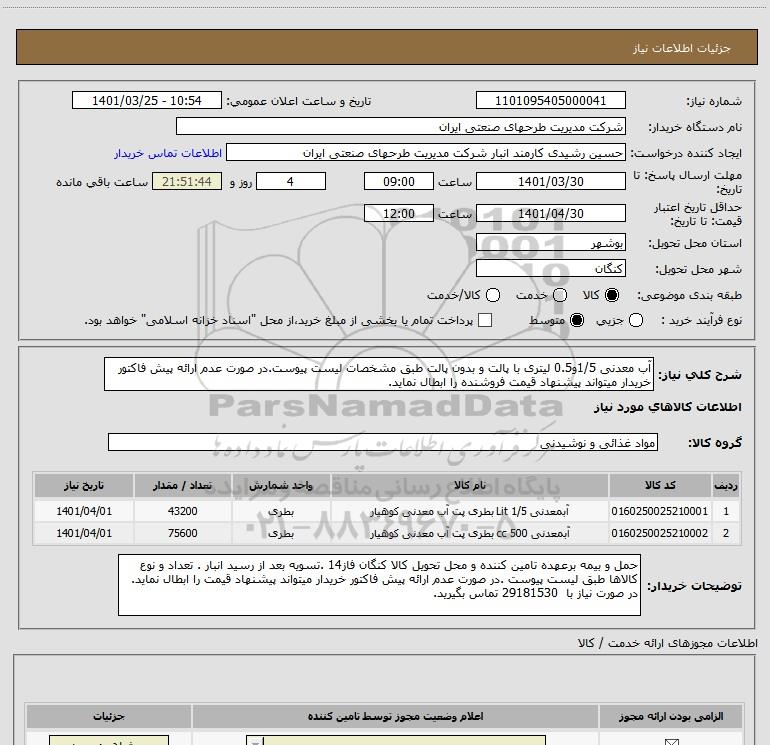Viewport: 770px width, 745px height.
Task: Click buyer organization name field
Action: (x=401, y=126)
